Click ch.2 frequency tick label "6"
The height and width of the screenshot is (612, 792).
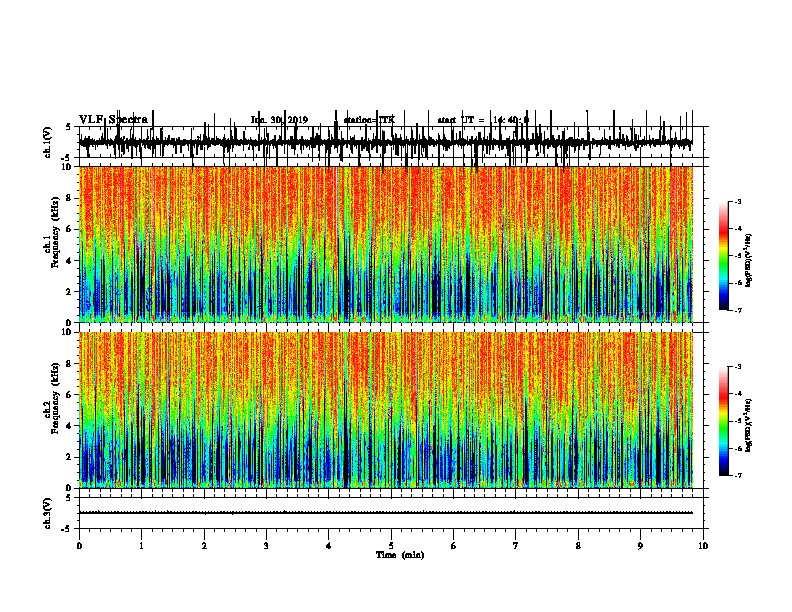click(x=70, y=395)
